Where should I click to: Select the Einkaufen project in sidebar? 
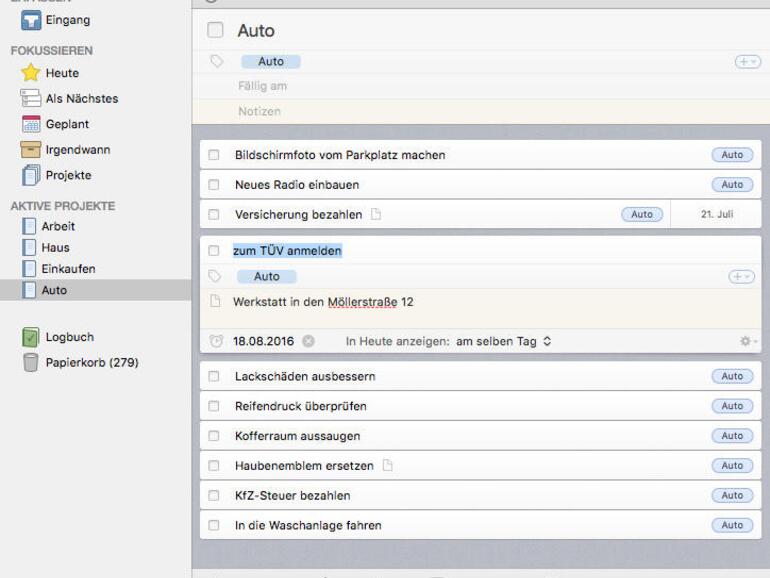pyautogui.click(x=68, y=269)
